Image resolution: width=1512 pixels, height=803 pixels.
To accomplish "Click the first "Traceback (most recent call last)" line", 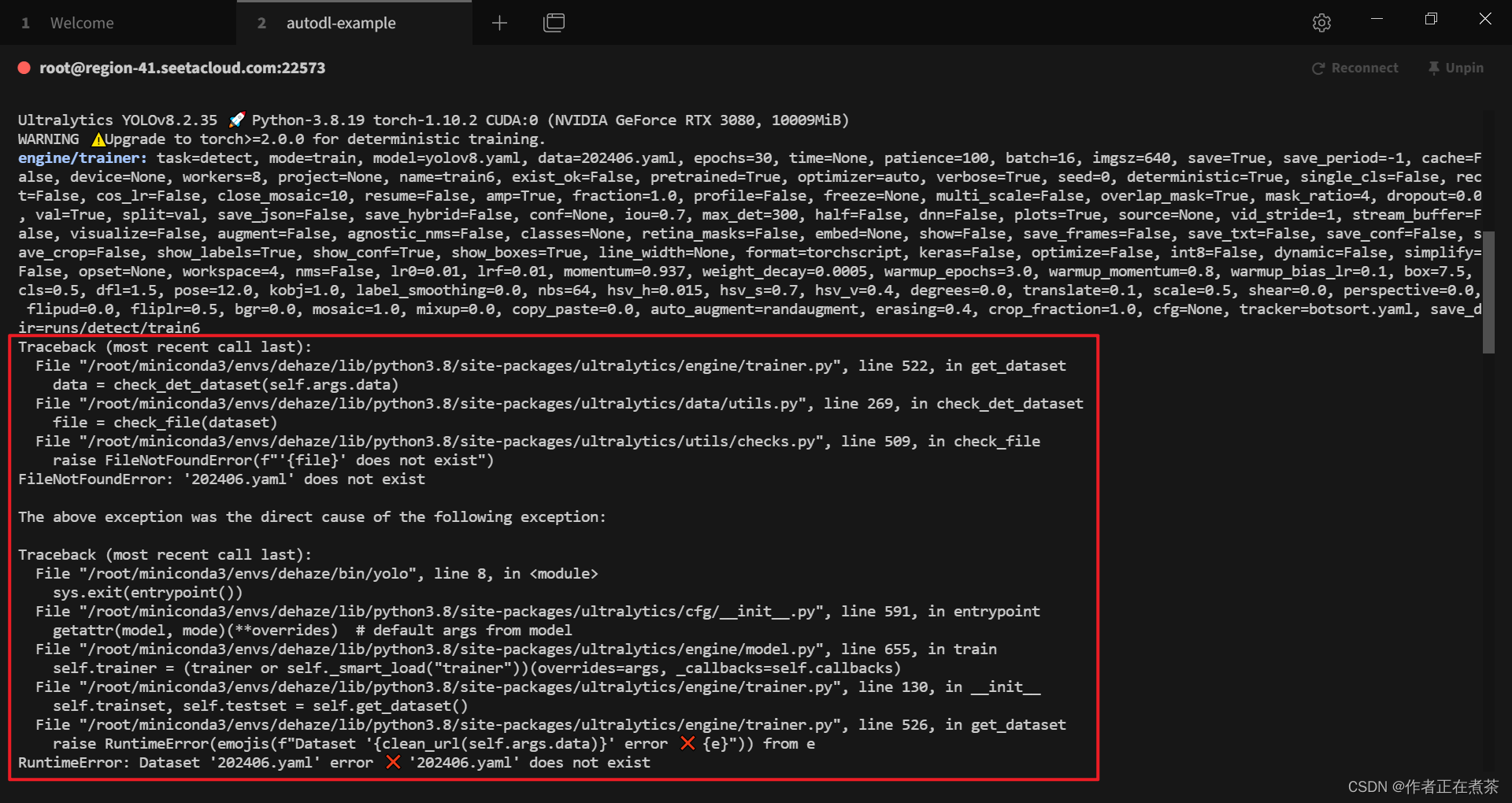I will coord(165,347).
